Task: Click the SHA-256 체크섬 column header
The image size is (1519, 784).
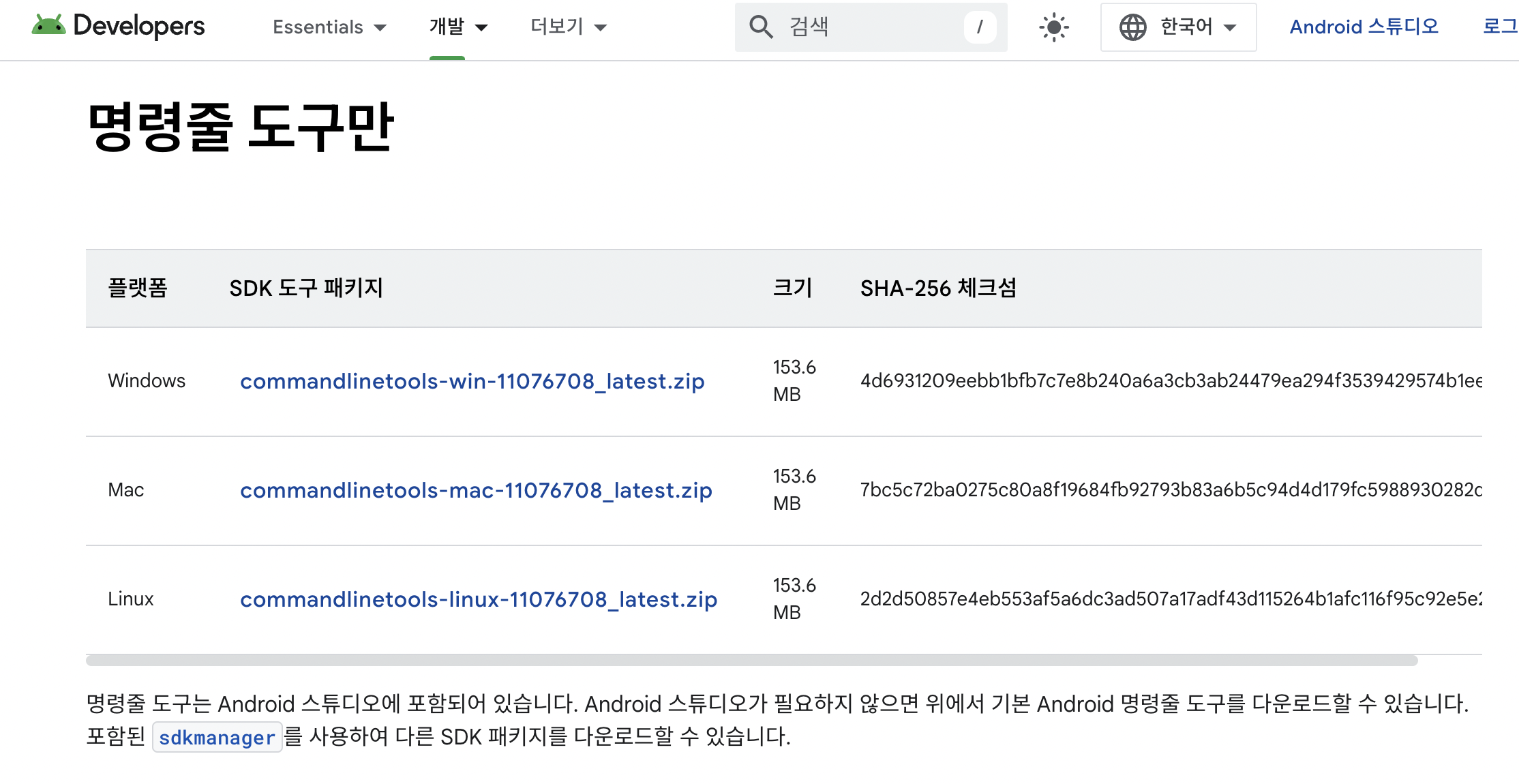Action: point(938,288)
